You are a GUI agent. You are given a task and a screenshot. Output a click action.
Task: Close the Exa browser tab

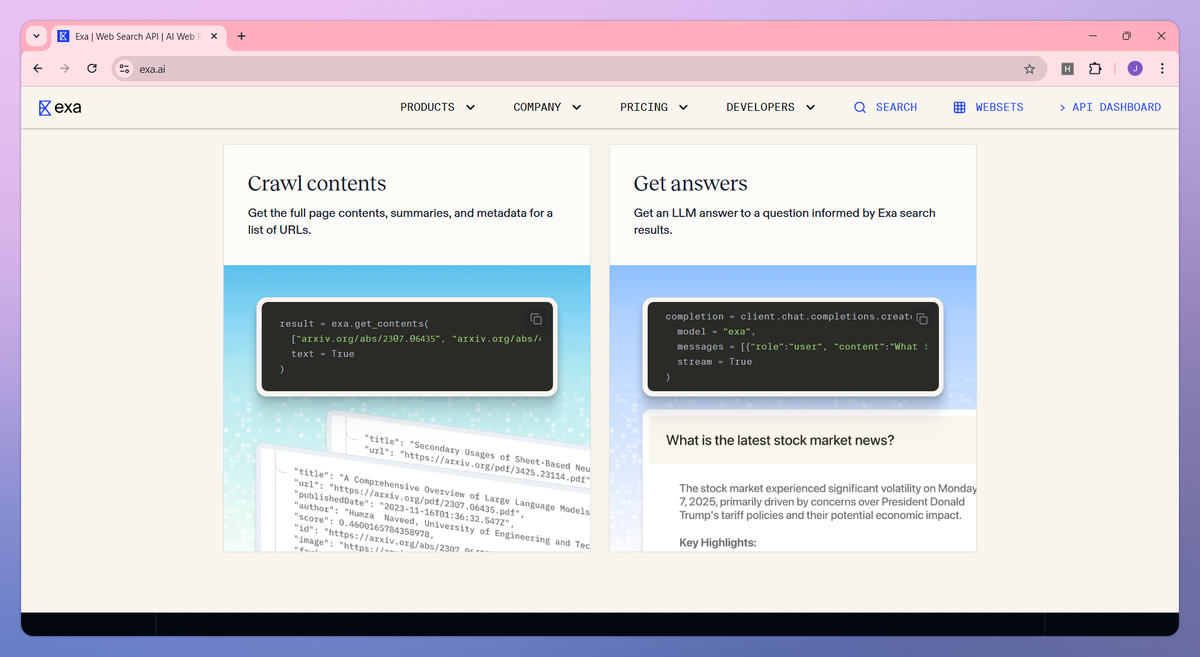tap(214, 36)
